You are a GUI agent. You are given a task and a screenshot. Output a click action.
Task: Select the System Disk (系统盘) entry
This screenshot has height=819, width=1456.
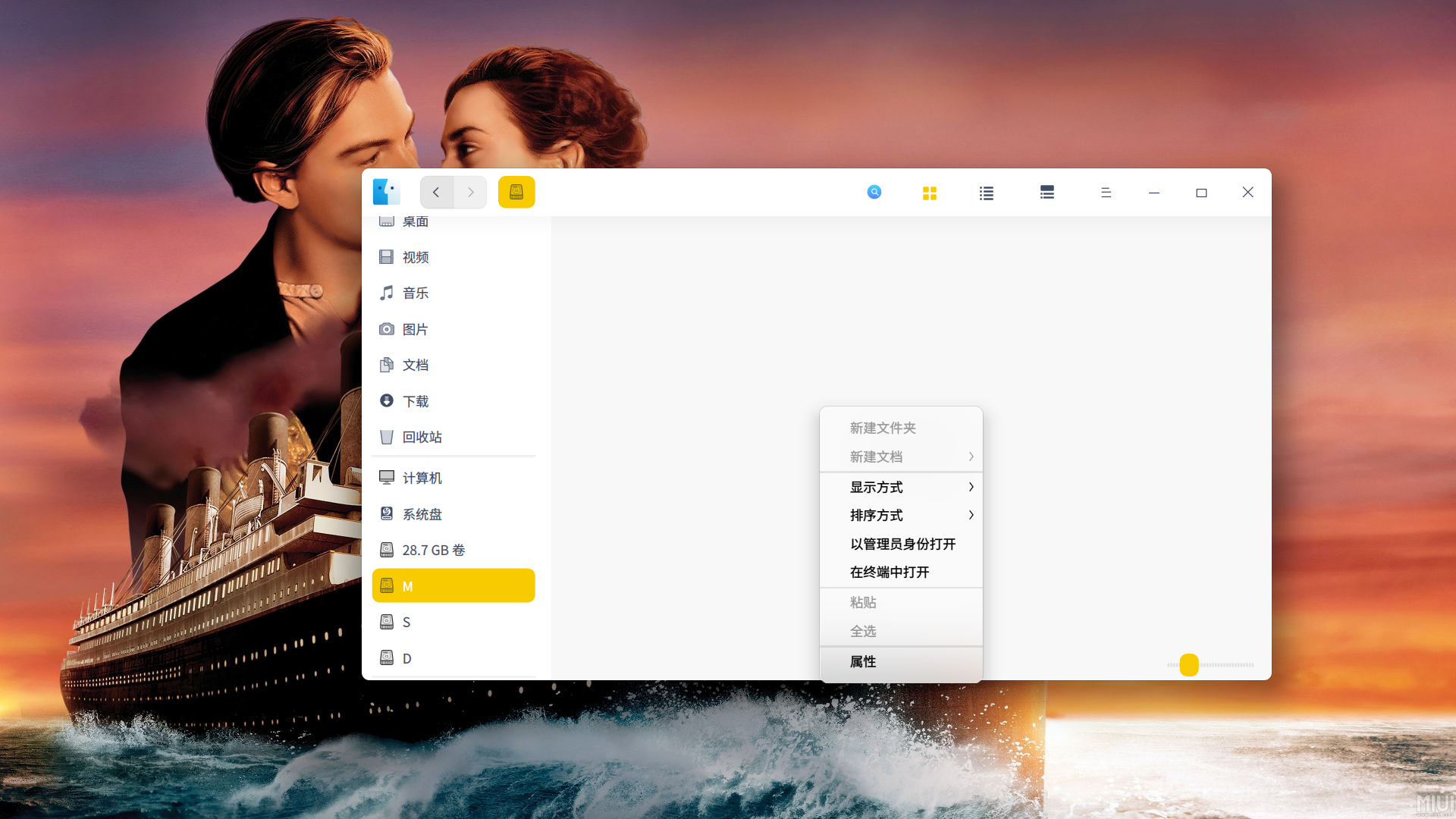tap(422, 514)
